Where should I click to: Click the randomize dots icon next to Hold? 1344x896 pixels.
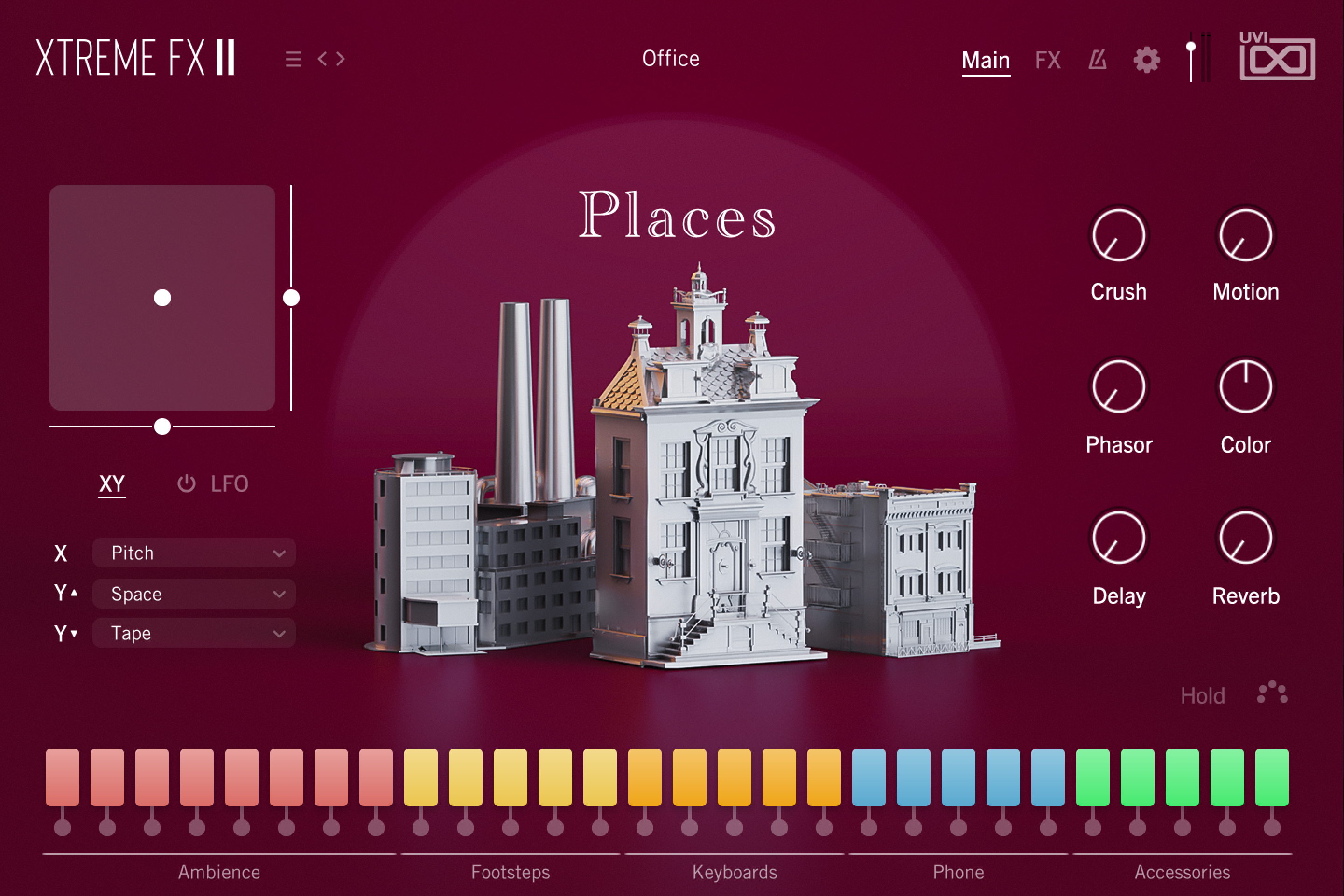pyautogui.click(x=1273, y=693)
